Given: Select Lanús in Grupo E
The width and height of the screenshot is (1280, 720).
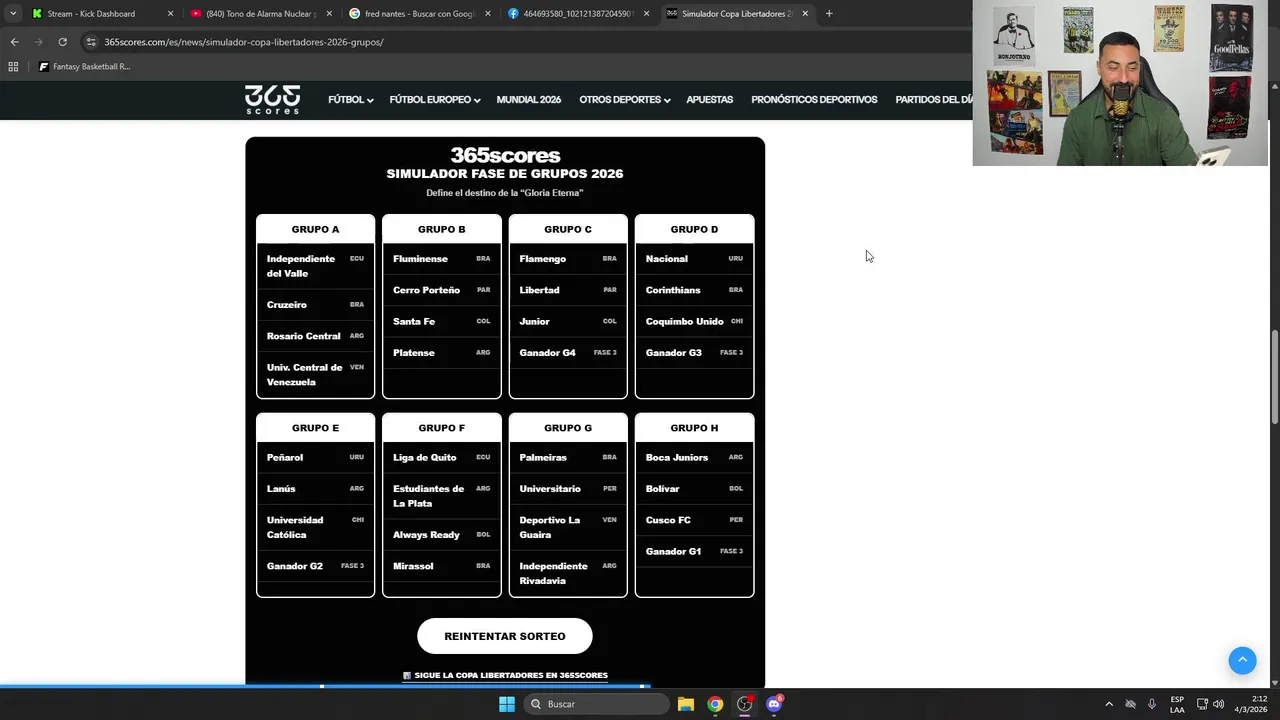Looking at the screenshot, I should pos(315,489).
